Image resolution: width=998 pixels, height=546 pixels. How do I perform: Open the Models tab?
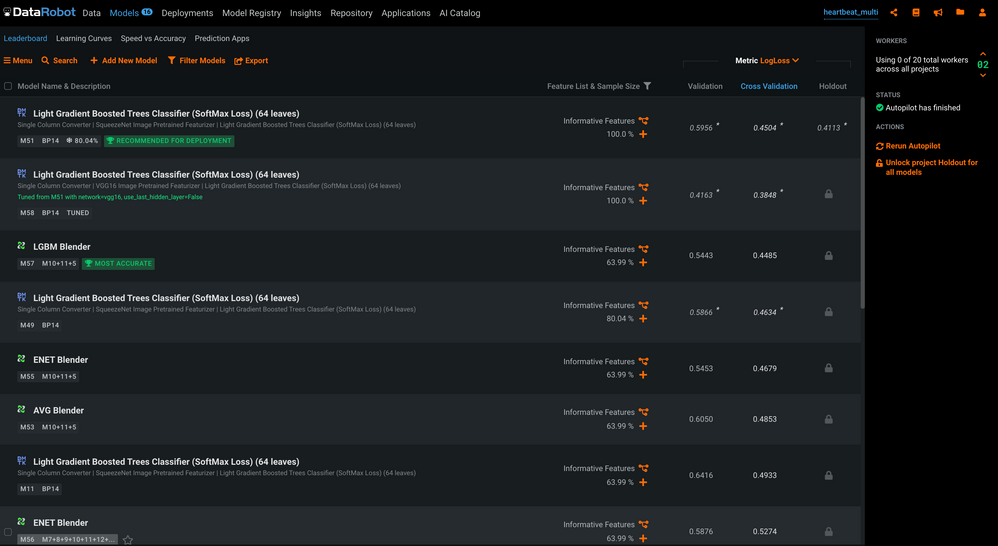130,13
